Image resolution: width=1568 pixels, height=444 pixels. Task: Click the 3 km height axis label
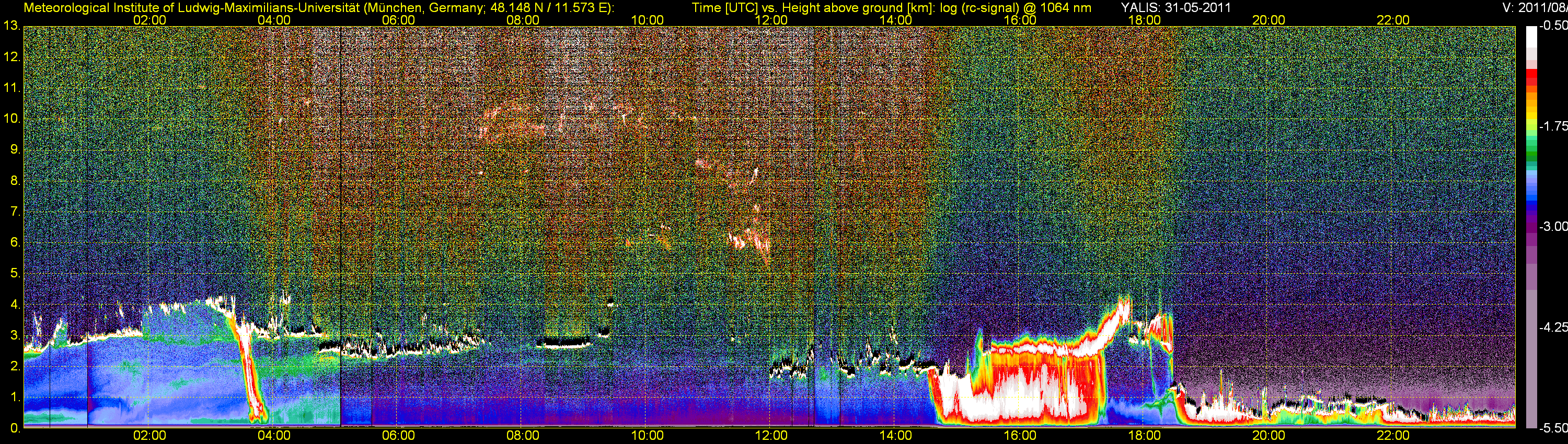[15, 335]
